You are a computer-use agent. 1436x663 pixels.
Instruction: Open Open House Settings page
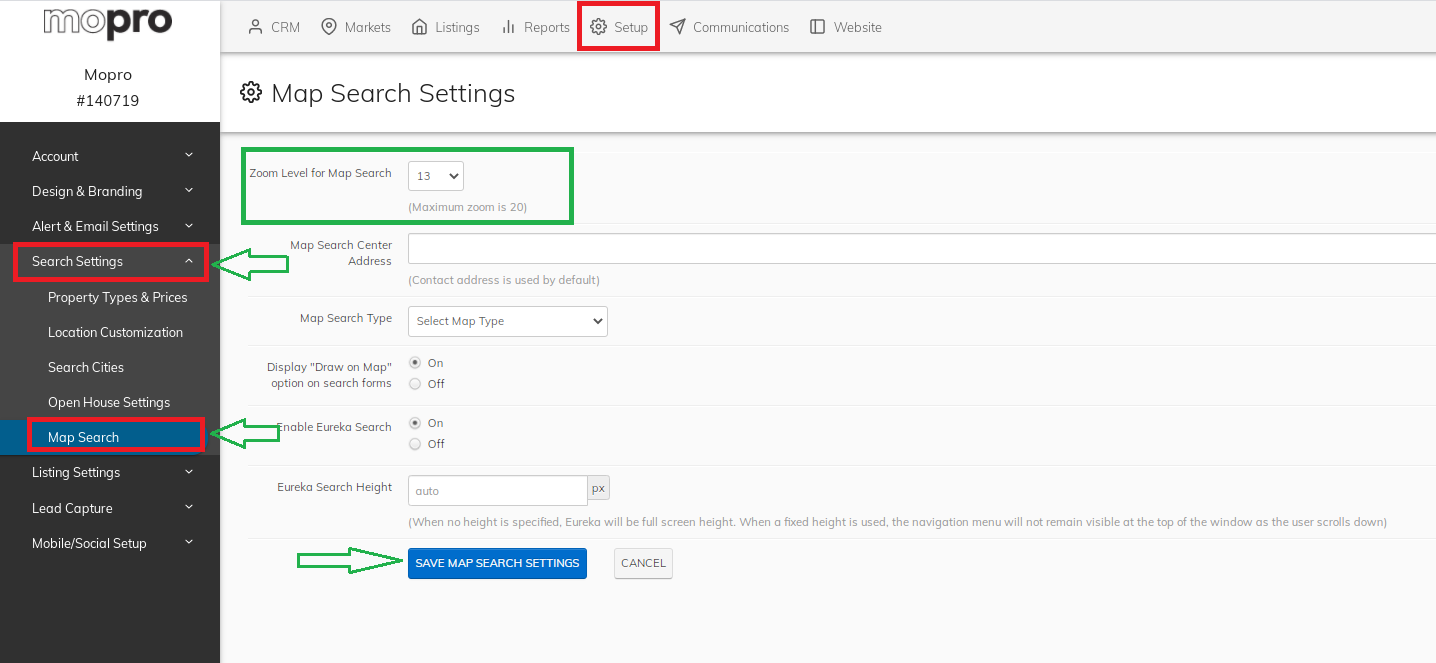[109, 402]
